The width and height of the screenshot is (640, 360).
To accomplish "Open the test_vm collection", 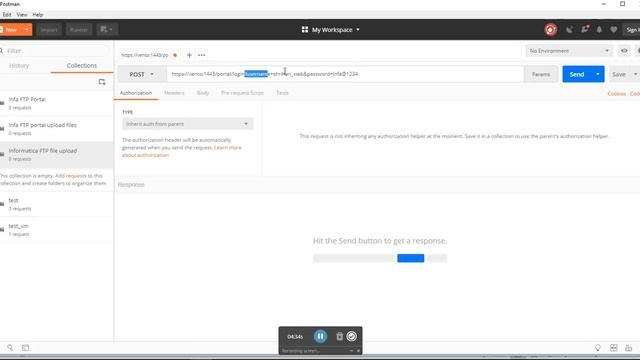I will (x=56, y=230).
